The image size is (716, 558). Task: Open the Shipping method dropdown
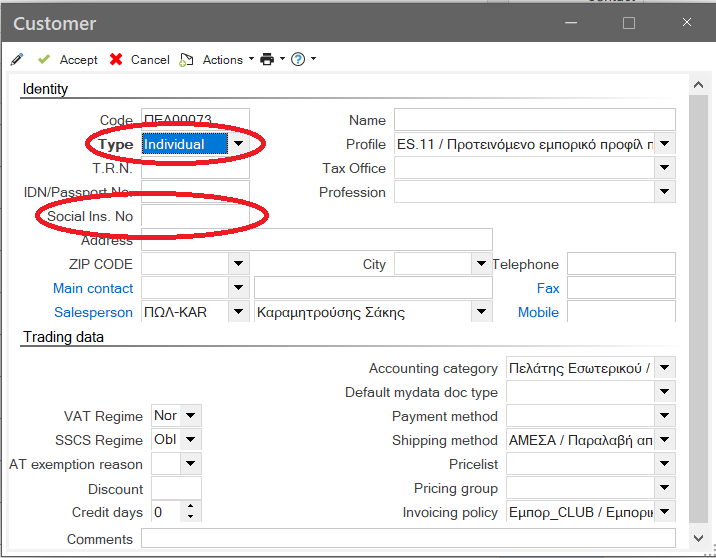click(664, 439)
